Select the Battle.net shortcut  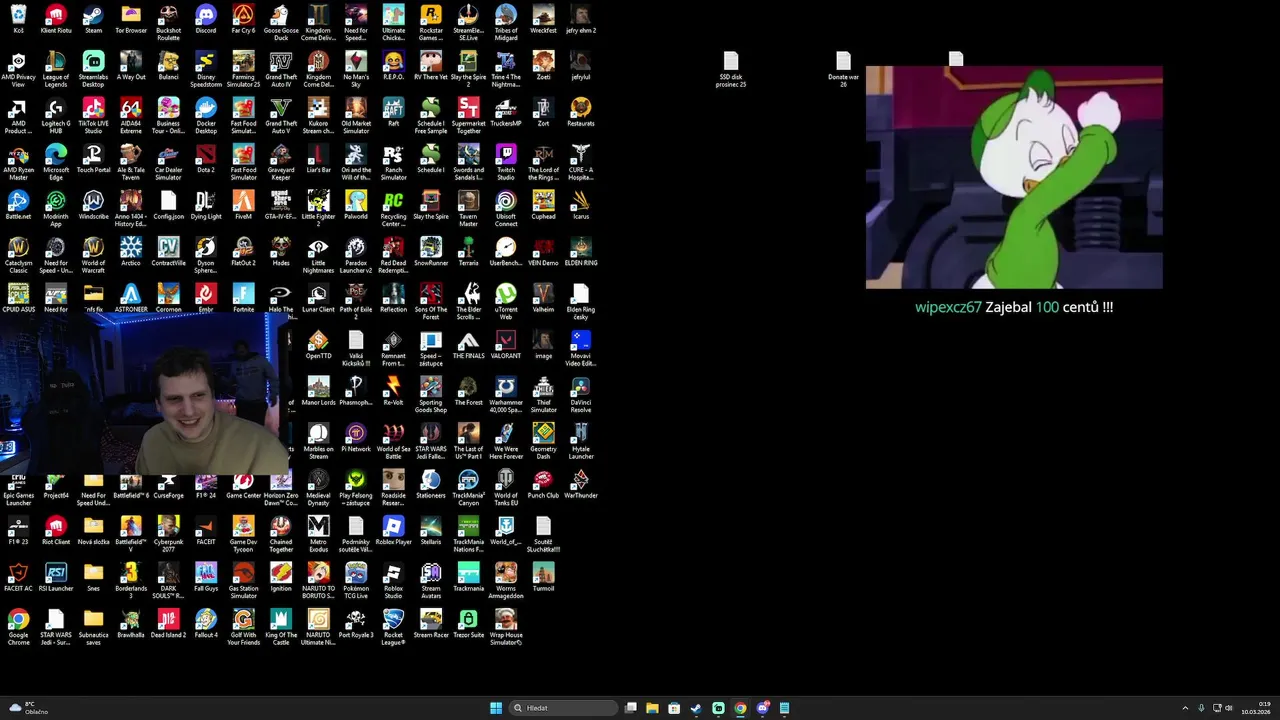(18, 205)
